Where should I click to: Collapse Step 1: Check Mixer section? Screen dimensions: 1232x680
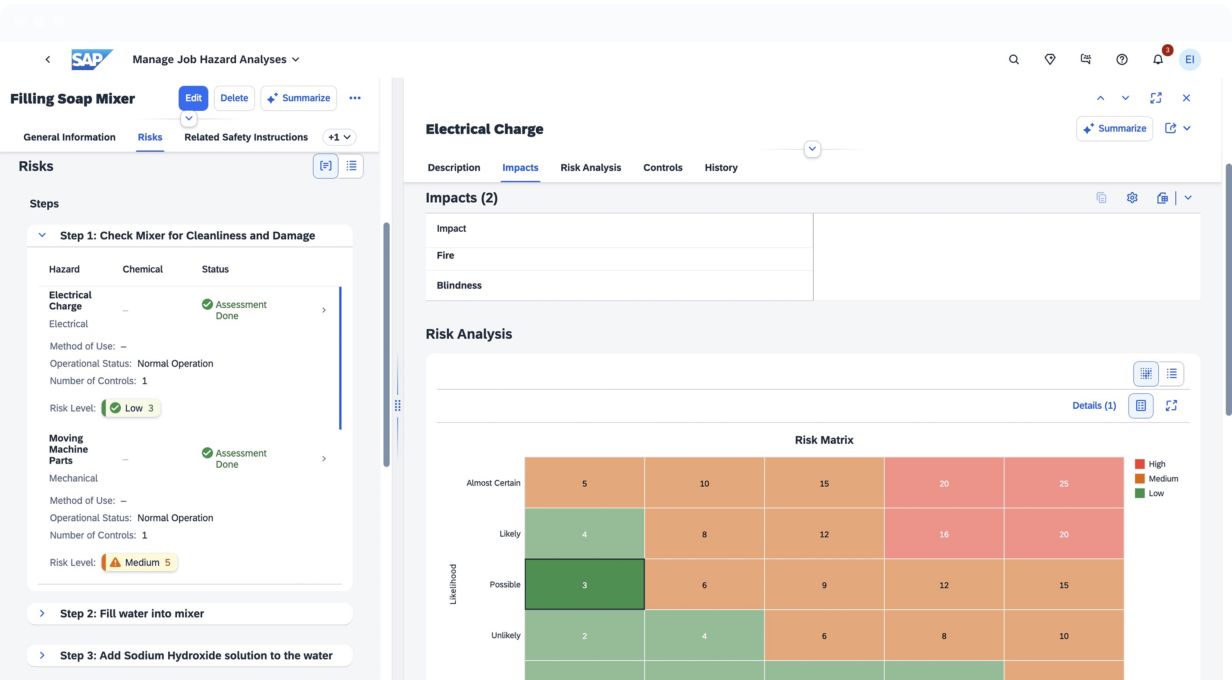(42, 236)
